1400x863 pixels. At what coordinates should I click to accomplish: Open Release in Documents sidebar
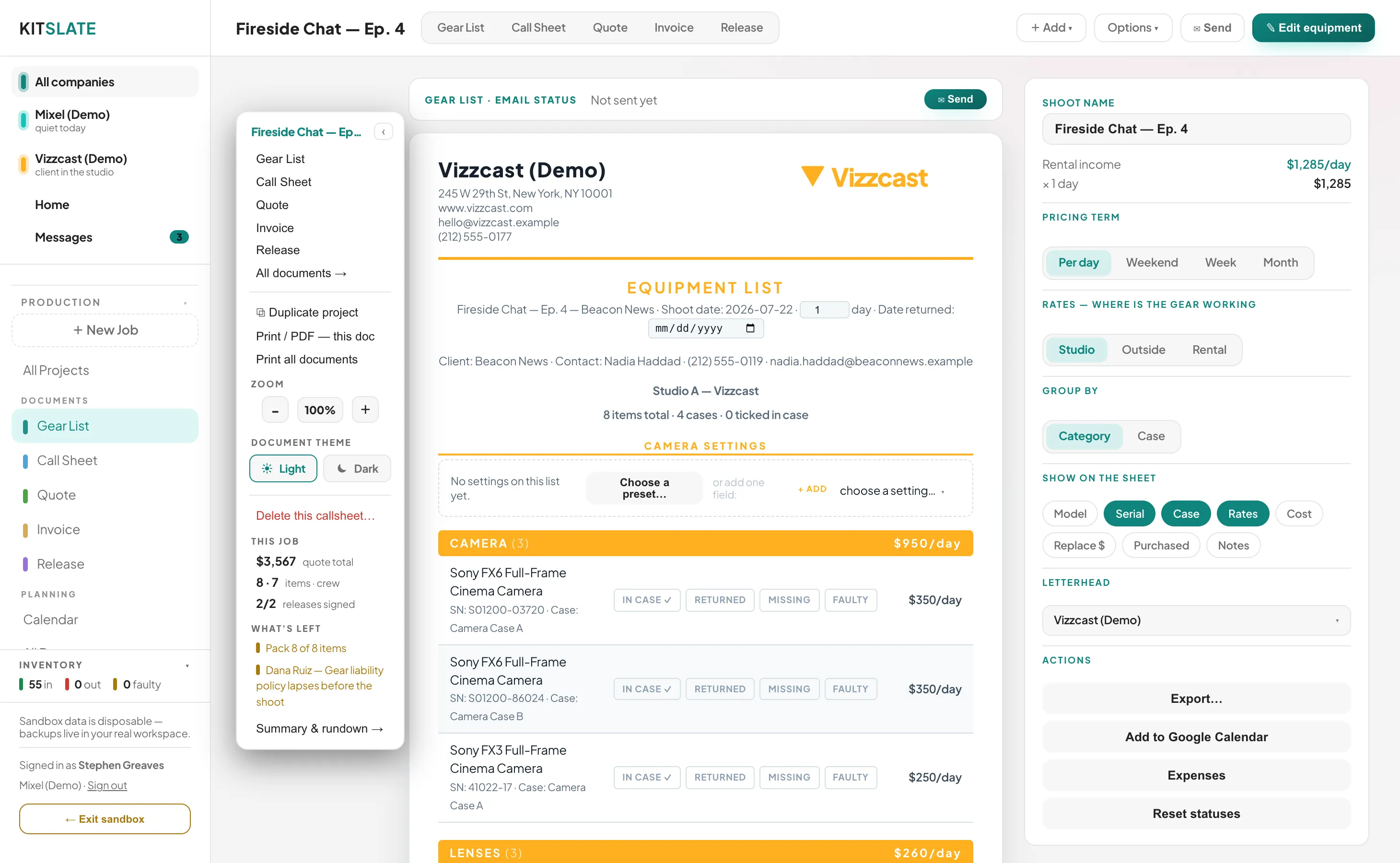105,564
